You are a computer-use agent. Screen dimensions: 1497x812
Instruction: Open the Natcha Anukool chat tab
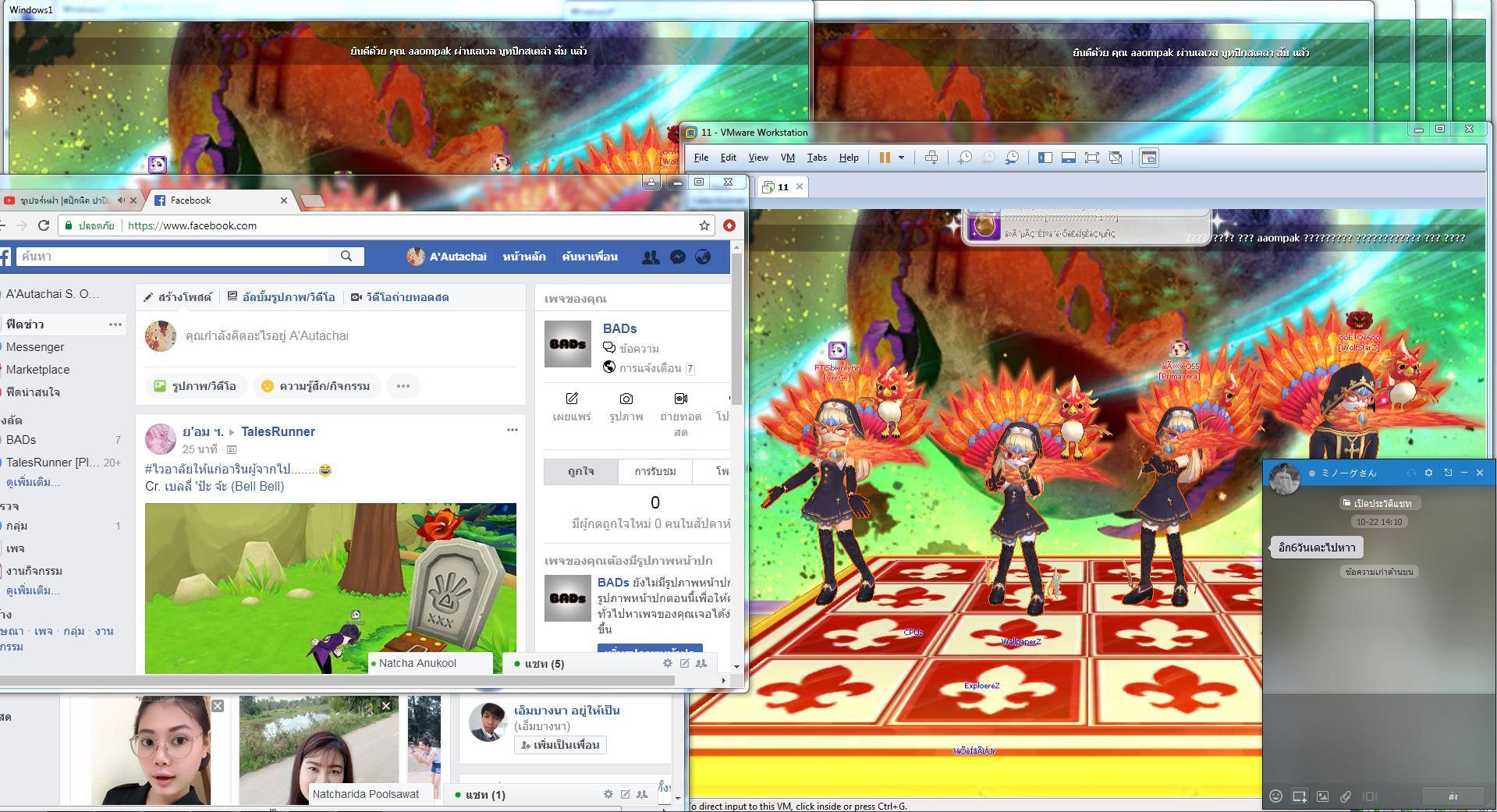coord(430,663)
